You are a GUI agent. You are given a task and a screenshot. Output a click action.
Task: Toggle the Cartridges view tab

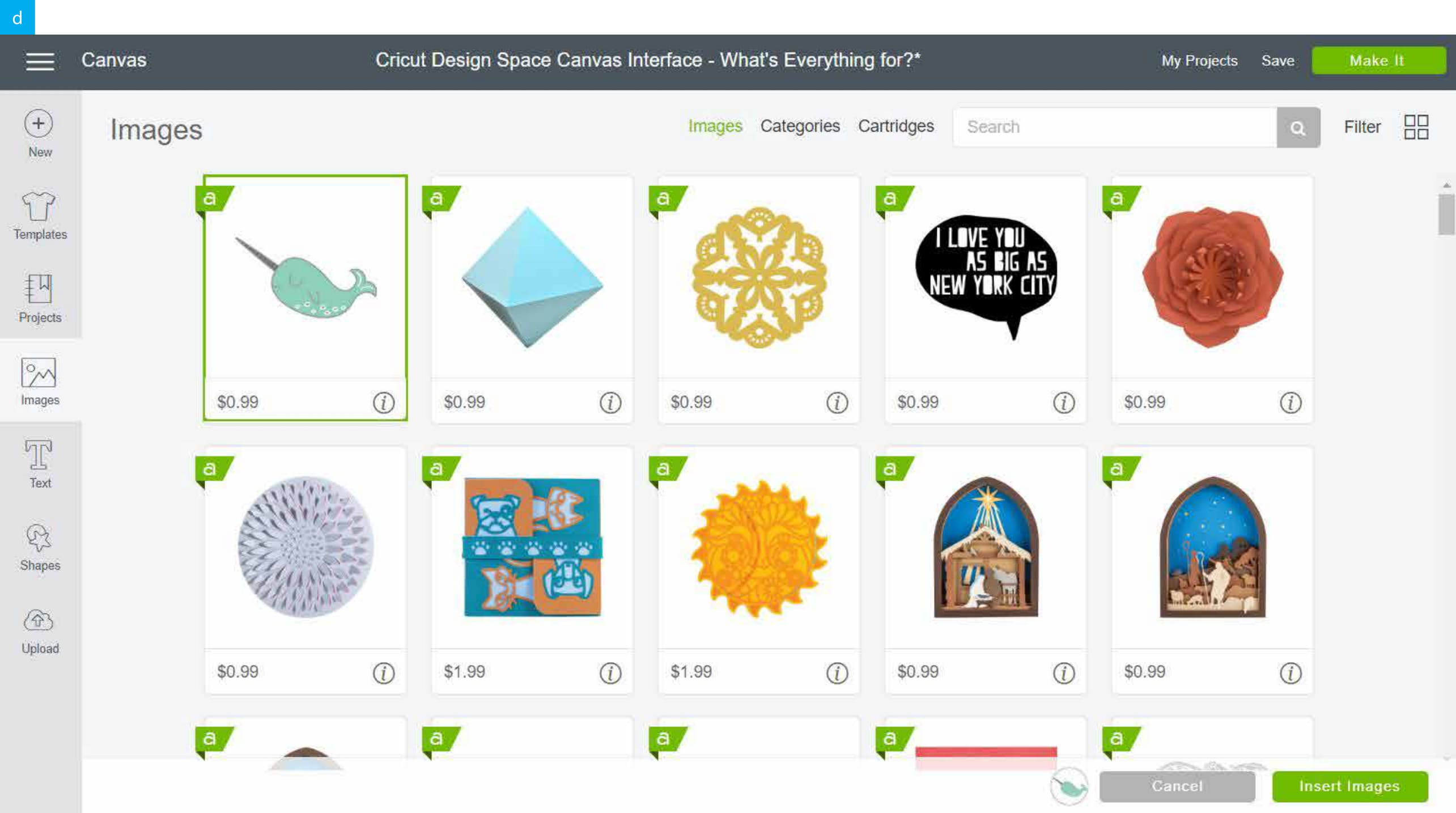pos(894,126)
